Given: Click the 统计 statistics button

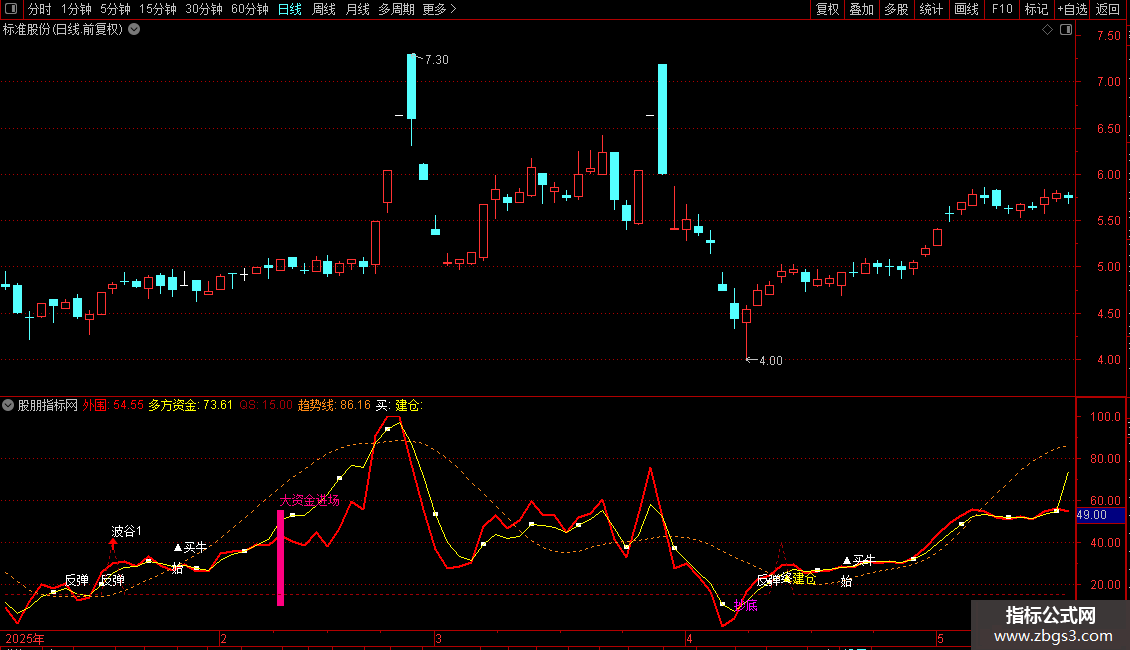Looking at the screenshot, I should coord(930,9).
